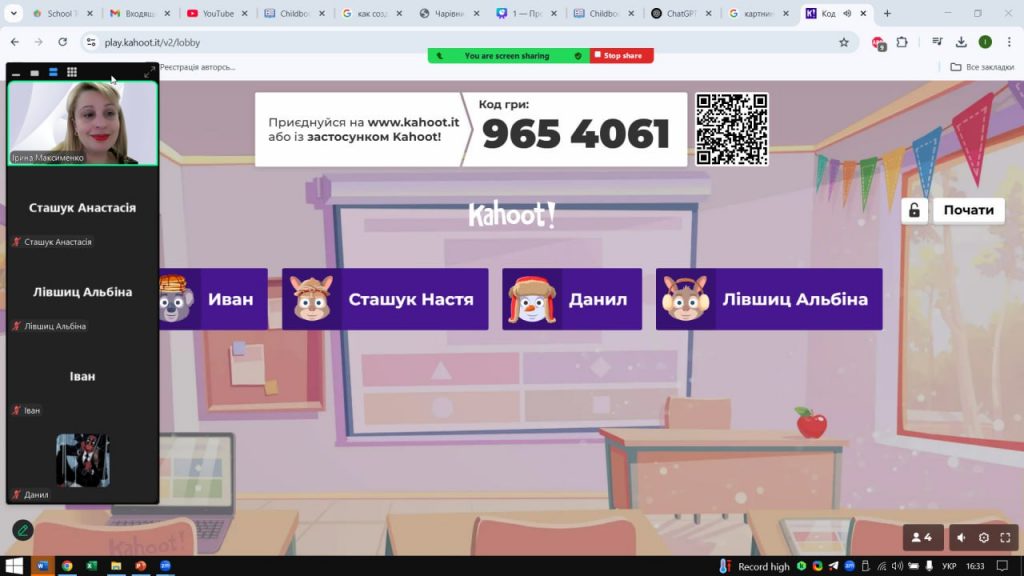Open the Chrome tab search dropdown
This screenshot has height=576, width=1024.
point(14,14)
